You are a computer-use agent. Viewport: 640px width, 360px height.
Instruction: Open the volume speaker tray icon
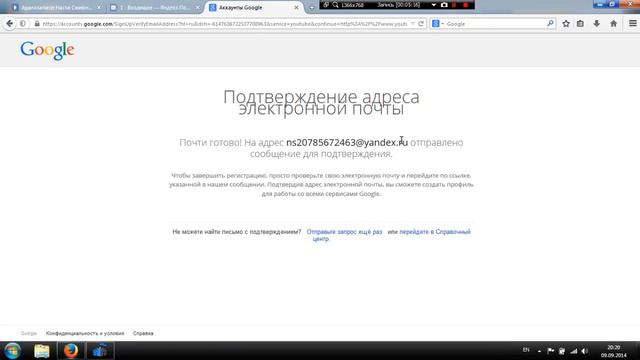584,351
